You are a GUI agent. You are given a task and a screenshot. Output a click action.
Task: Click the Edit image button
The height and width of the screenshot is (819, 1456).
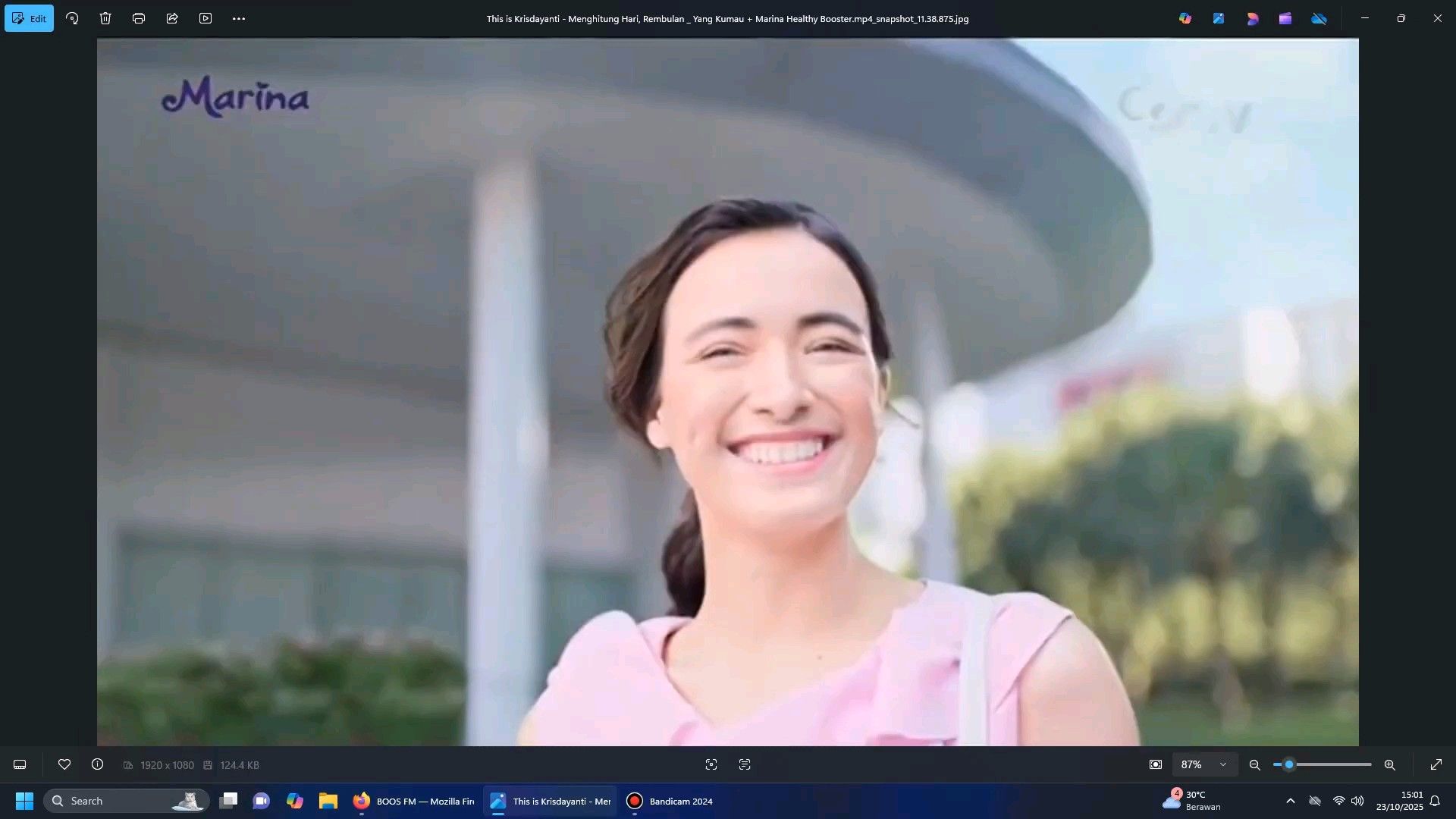[29, 18]
